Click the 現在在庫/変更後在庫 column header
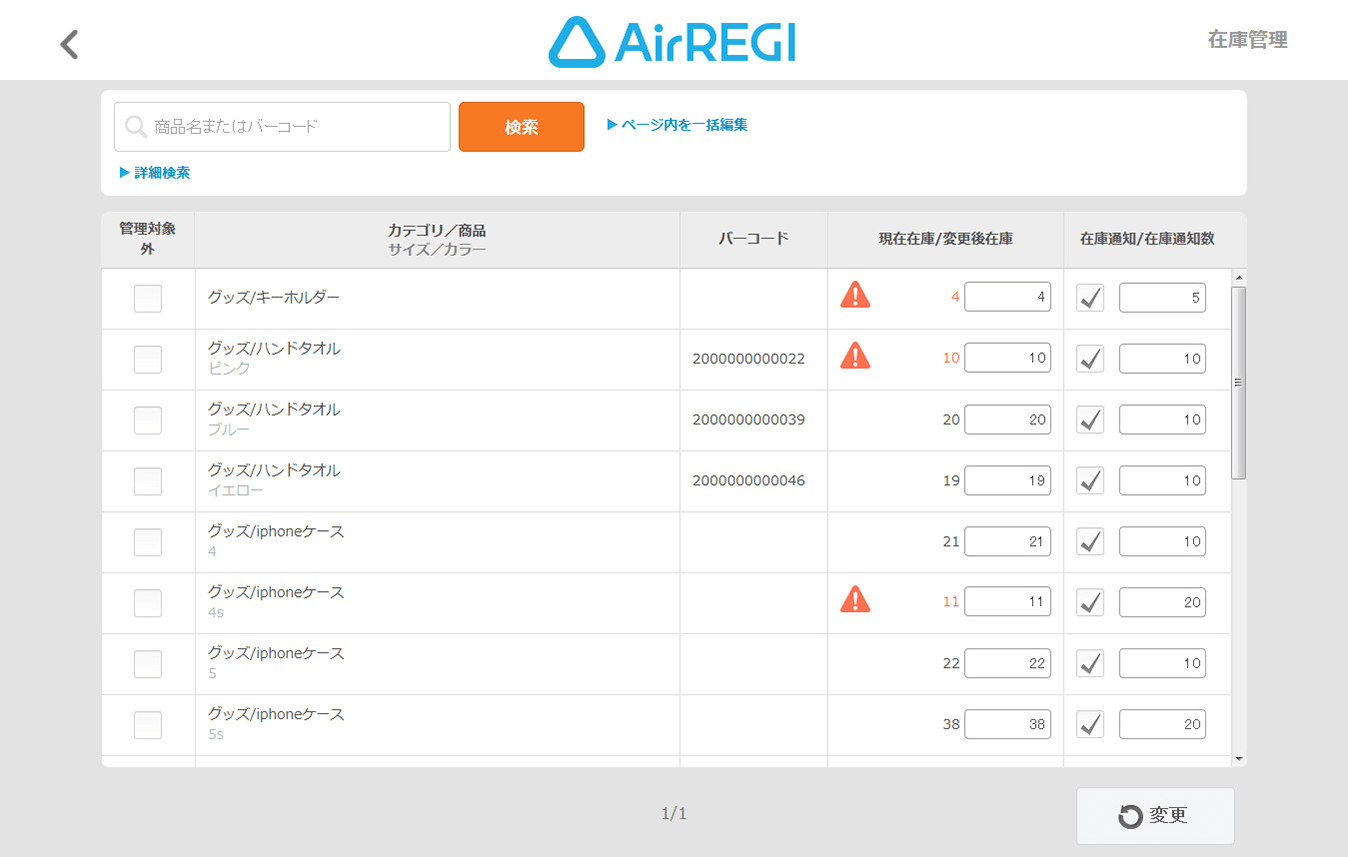1348x857 pixels. click(x=945, y=239)
